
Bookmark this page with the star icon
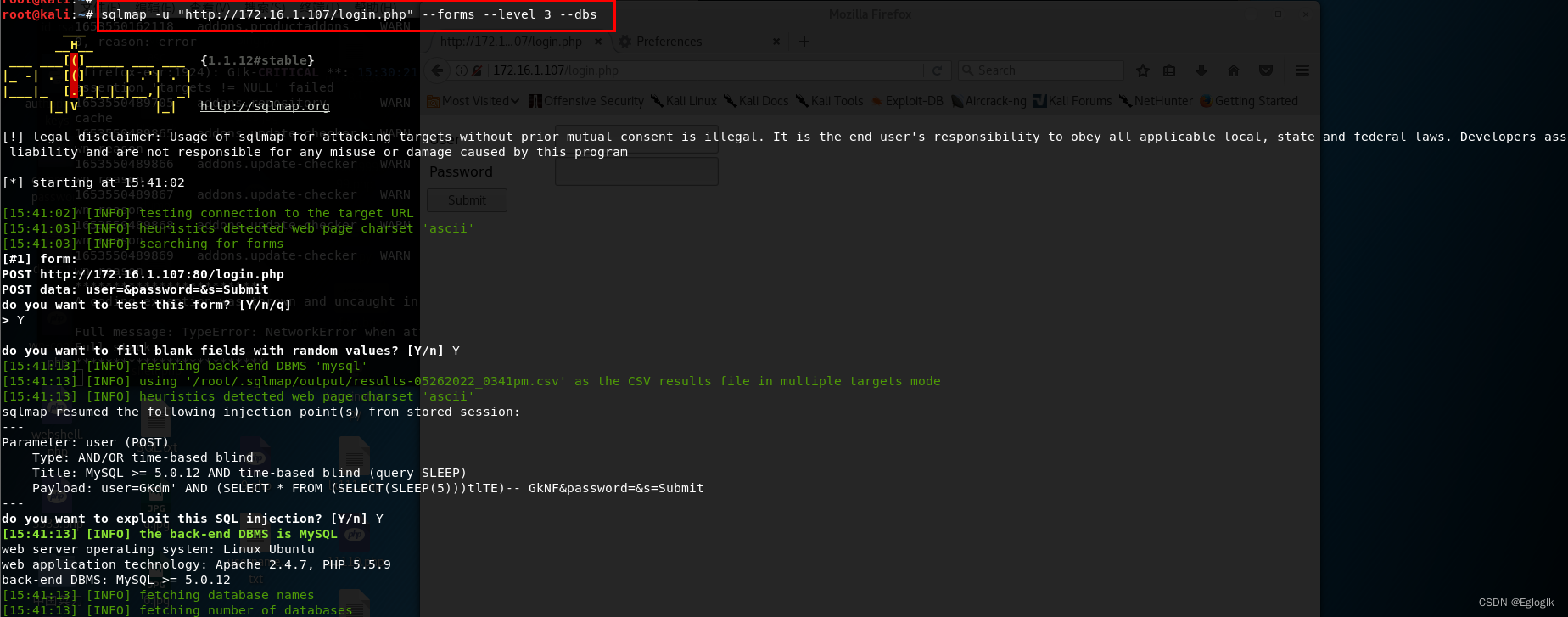(1143, 70)
